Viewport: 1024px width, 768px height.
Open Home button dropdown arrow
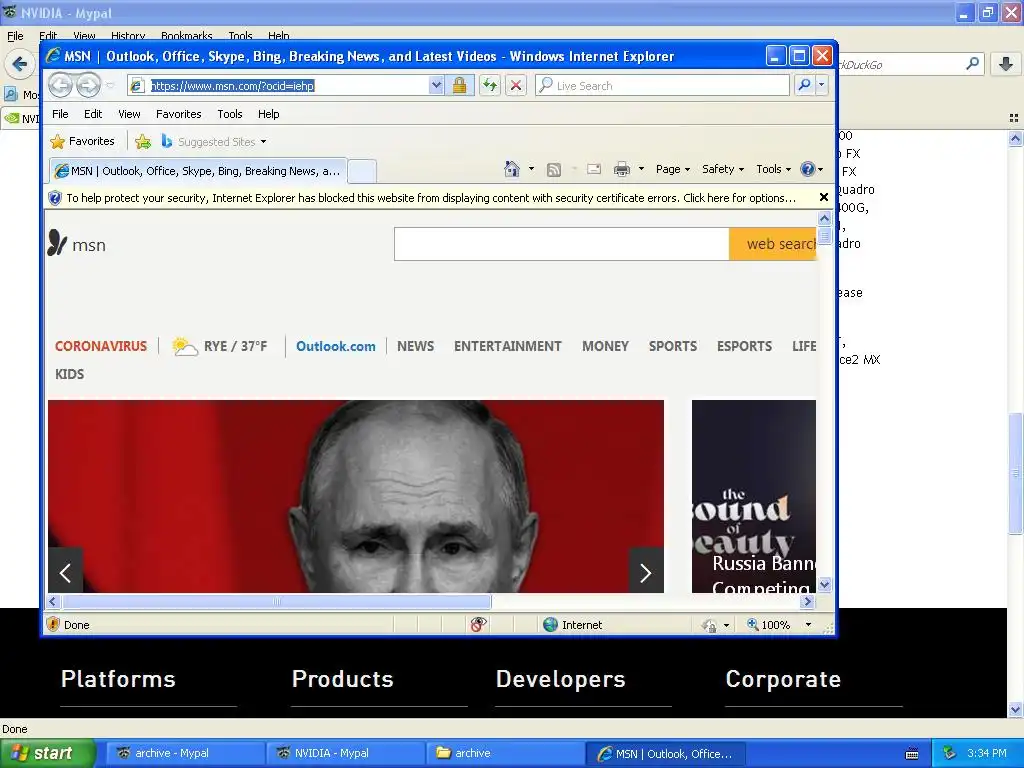click(x=531, y=169)
